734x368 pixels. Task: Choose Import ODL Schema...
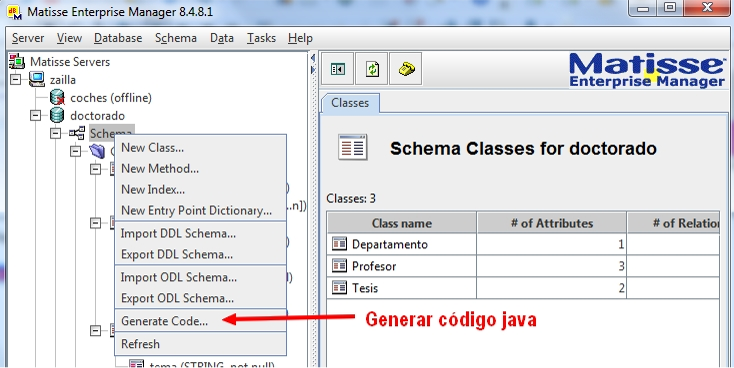200,277
